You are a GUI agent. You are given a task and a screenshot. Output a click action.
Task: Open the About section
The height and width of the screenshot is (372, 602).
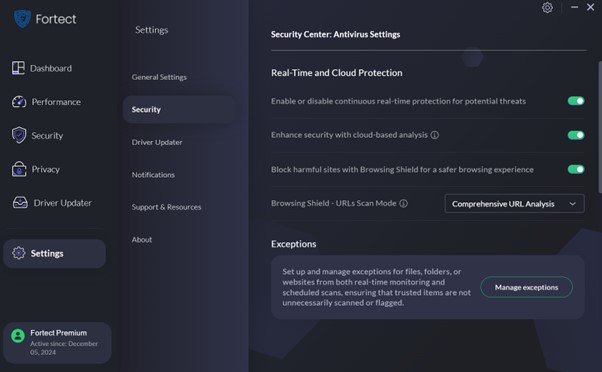click(142, 240)
